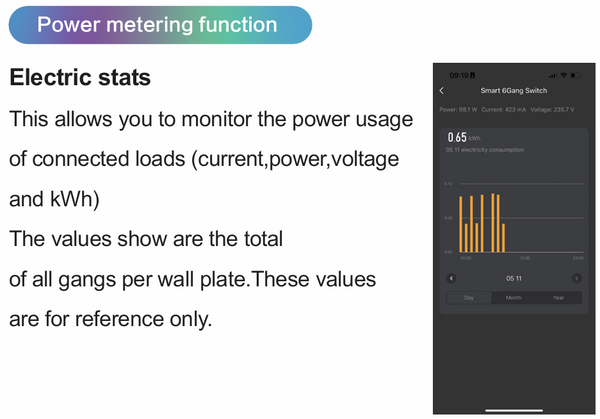The width and height of the screenshot is (600, 419).
Task: Select the Day tab
Action: point(468,298)
